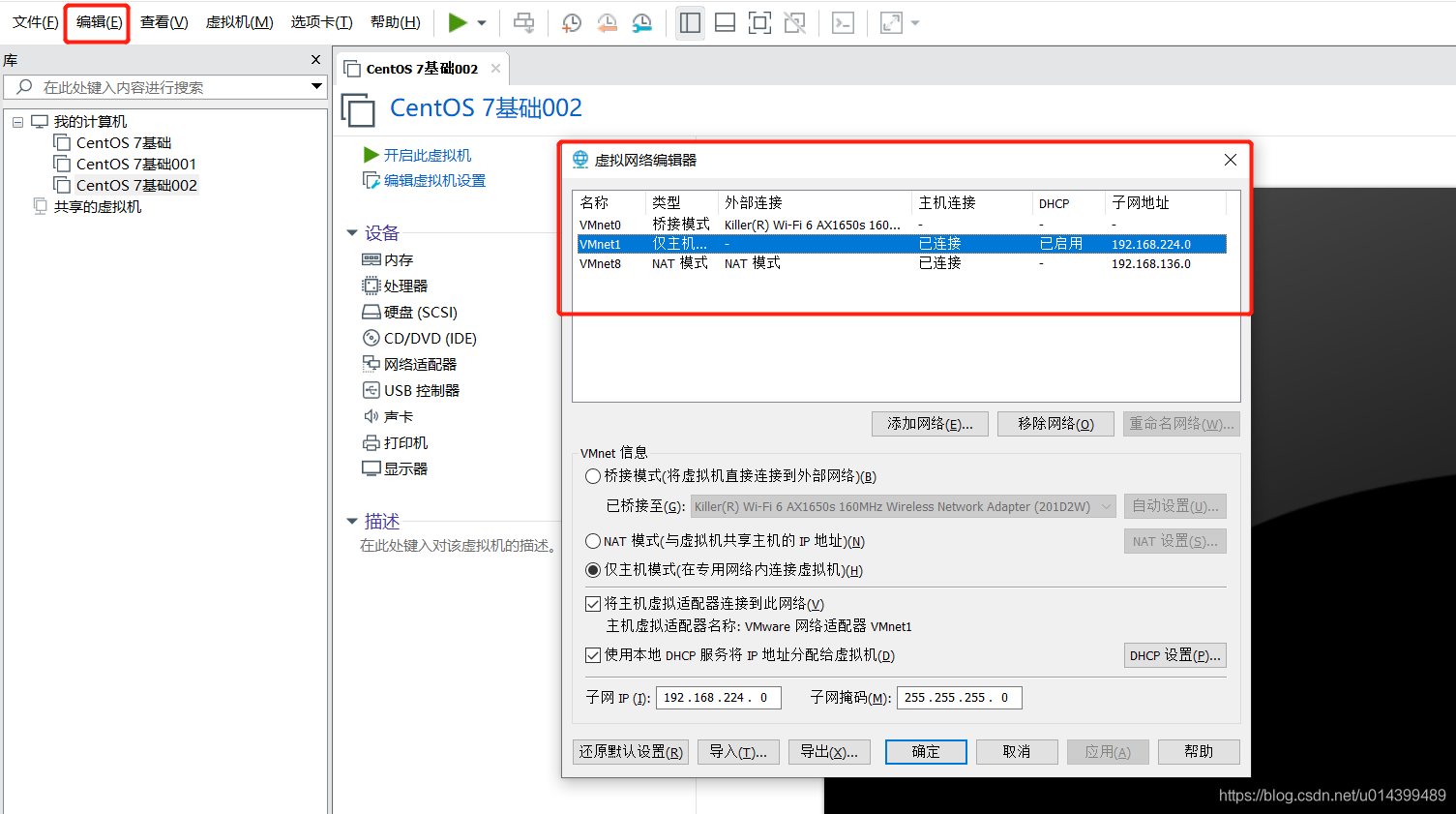Revert to the previous snapshot

pyautogui.click(x=607, y=21)
